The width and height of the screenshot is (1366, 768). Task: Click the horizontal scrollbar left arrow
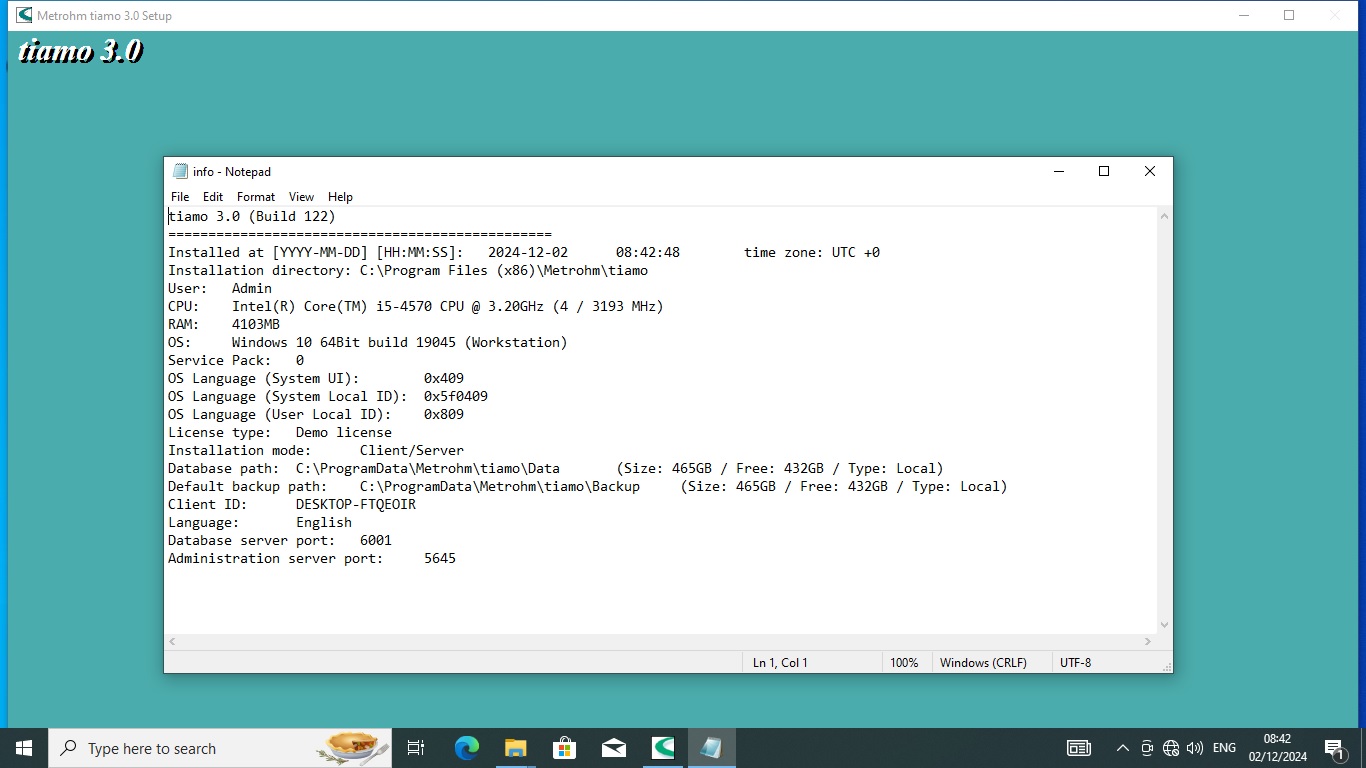[x=172, y=642]
